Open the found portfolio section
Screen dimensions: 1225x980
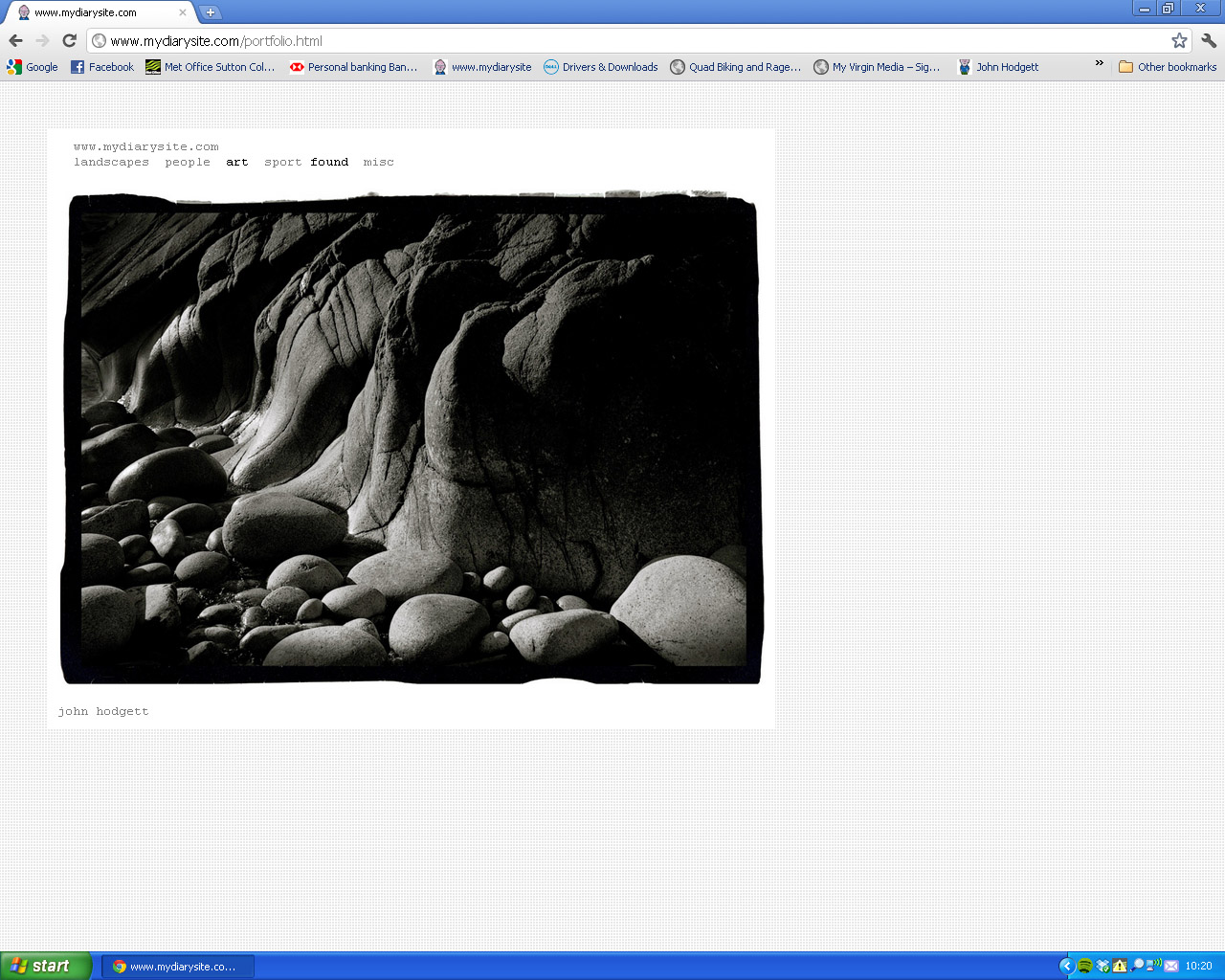point(329,163)
